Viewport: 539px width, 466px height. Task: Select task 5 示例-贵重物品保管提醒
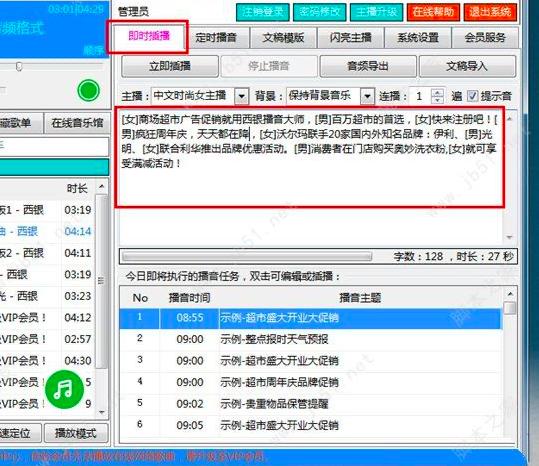[311, 404]
